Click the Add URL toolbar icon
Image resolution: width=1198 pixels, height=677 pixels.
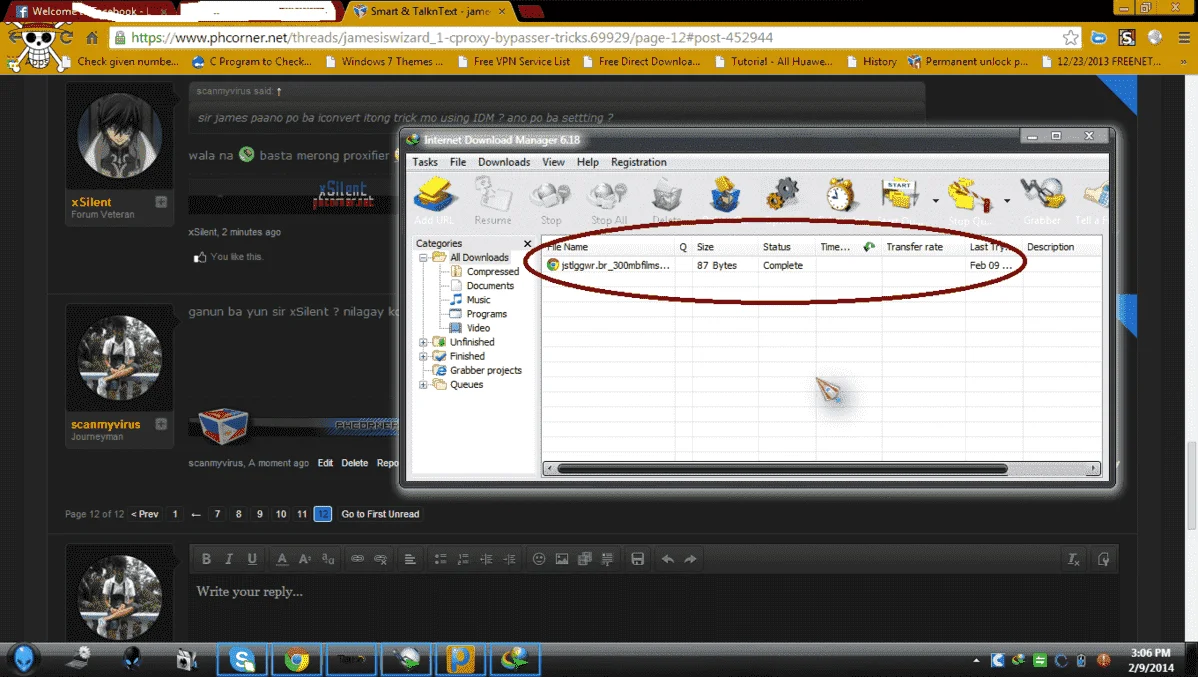click(434, 195)
